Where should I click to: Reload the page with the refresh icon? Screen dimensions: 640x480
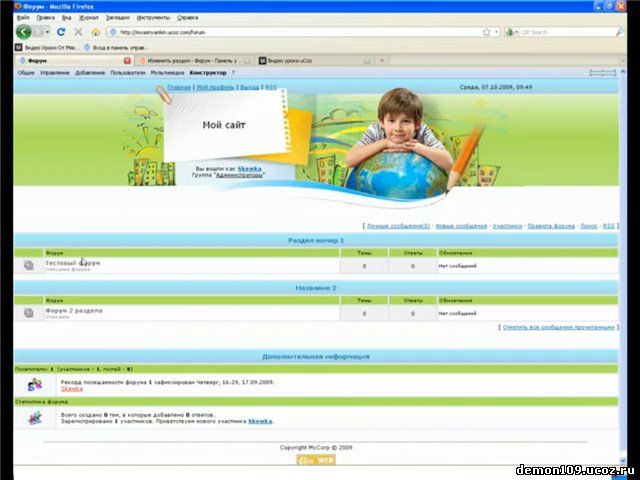(x=61, y=32)
